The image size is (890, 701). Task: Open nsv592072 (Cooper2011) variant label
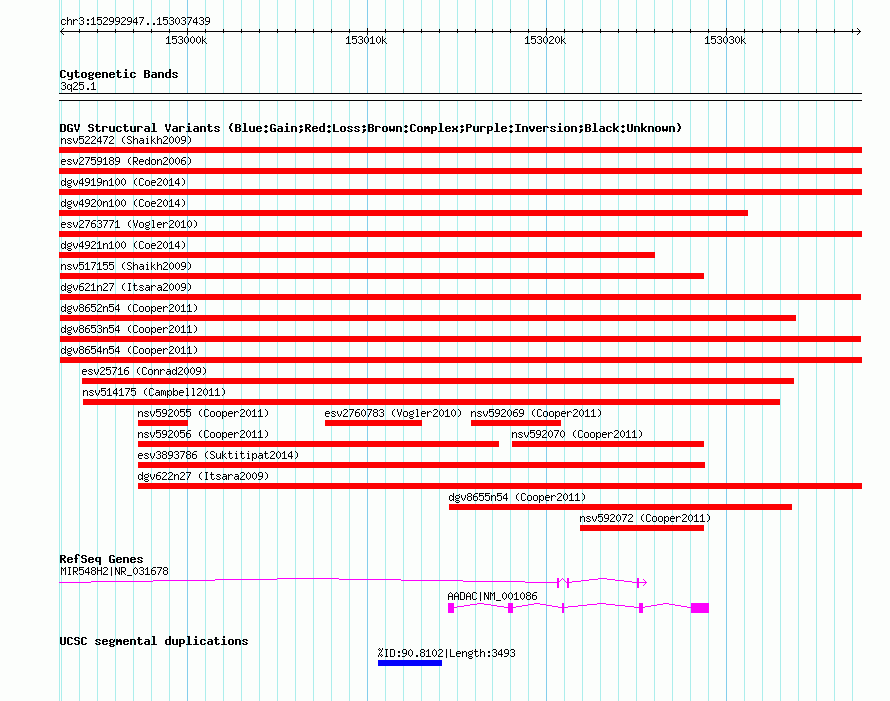click(x=645, y=518)
